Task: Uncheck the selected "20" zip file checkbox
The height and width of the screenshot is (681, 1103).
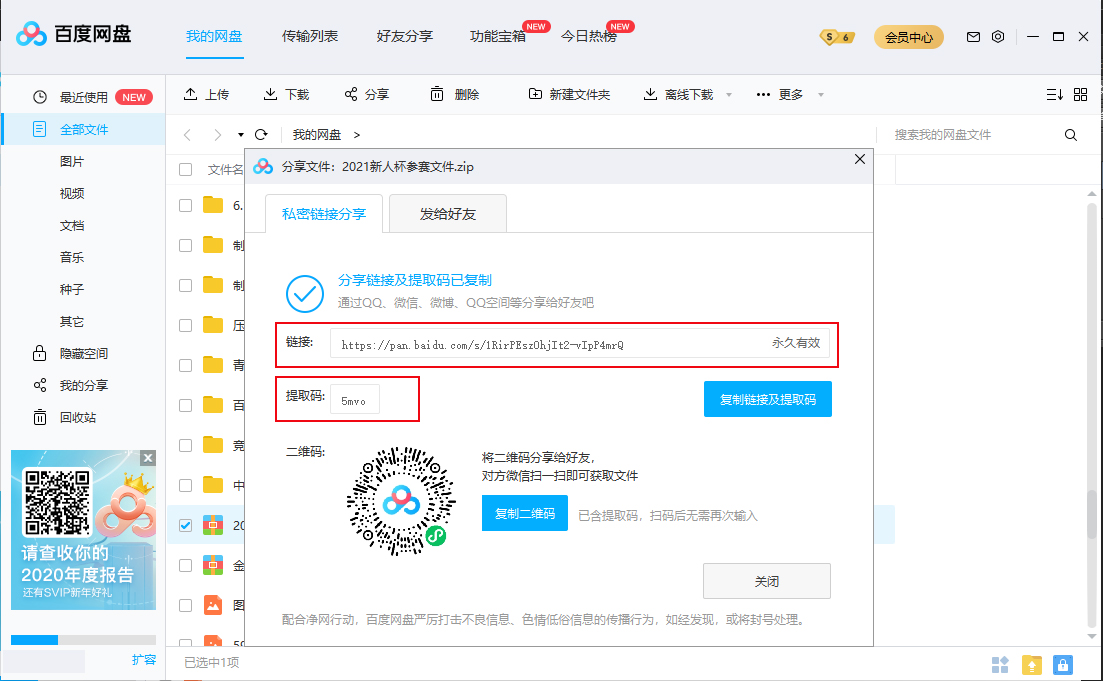Action: pyautogui.click(x=186, y=525)
